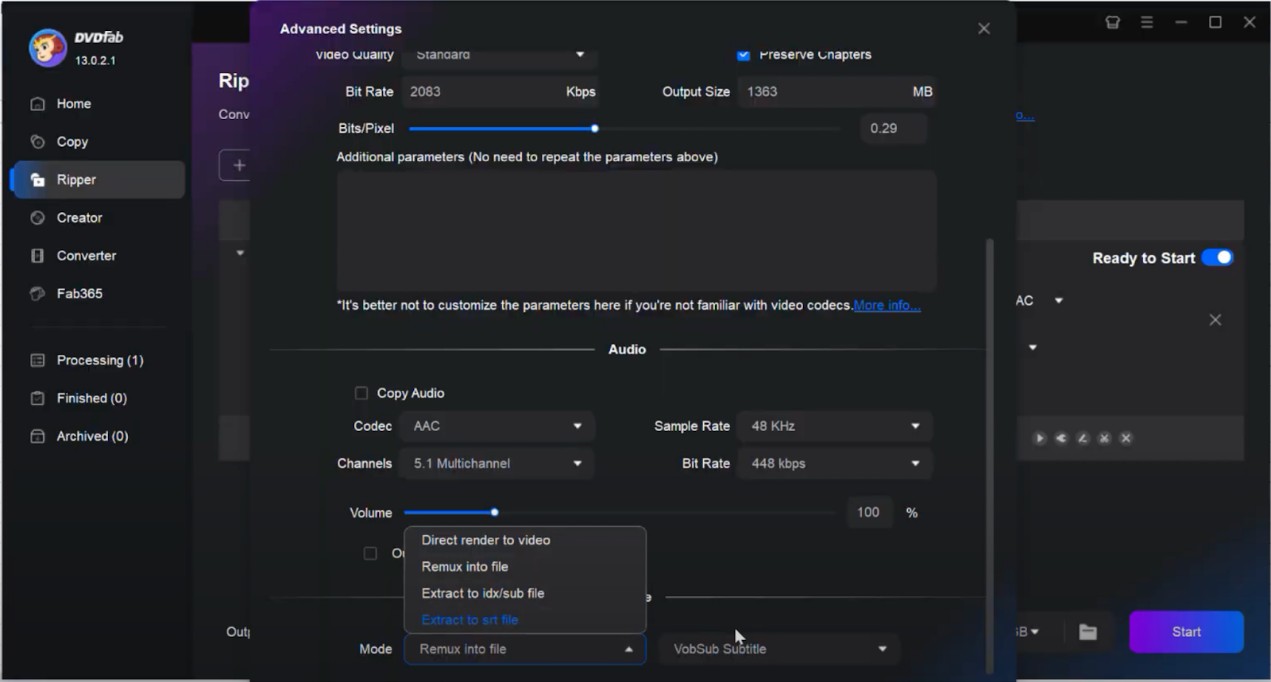View the Archived tasks list

click(92, 436)
